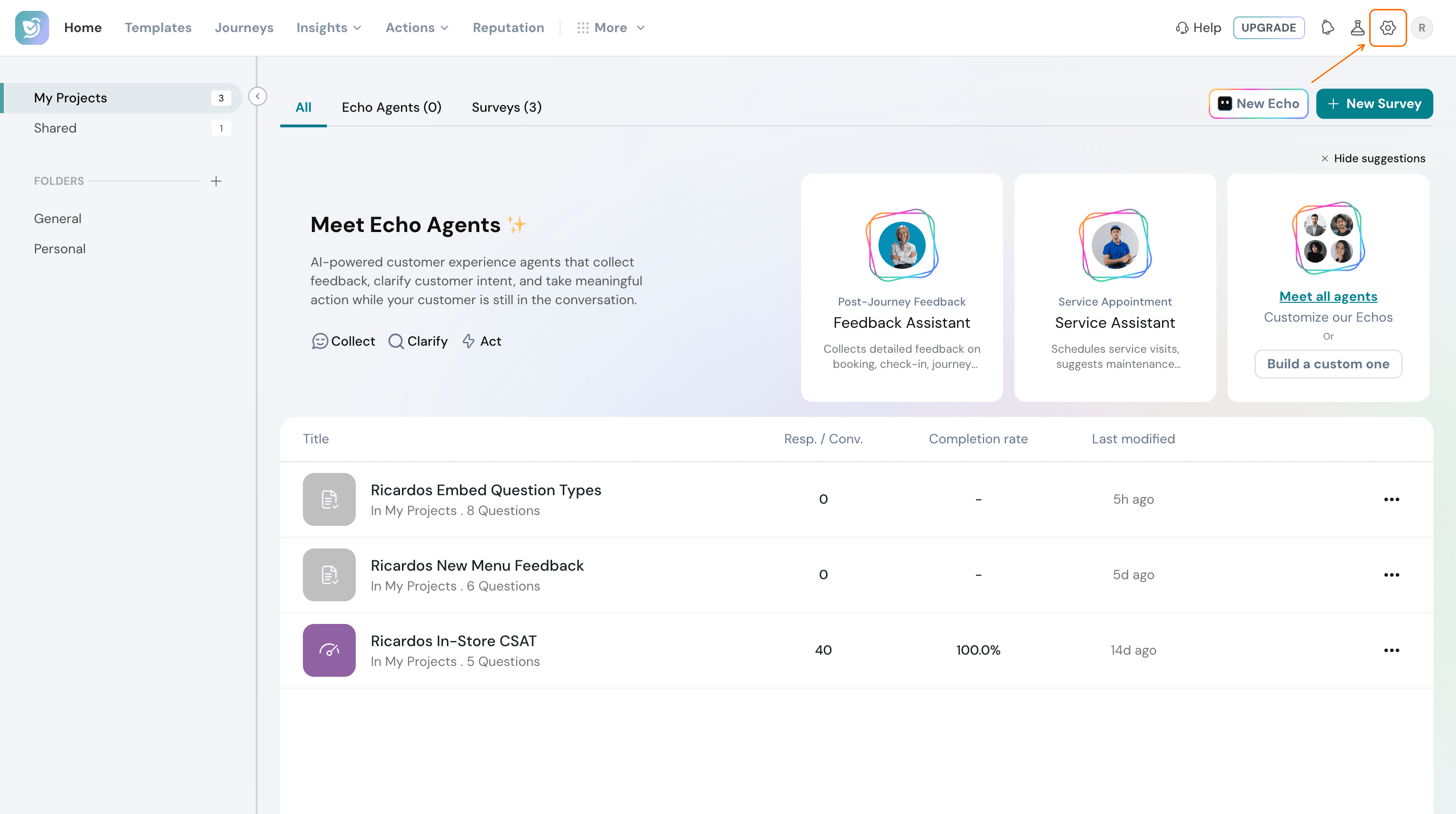Image resolution: width=1456 pixels, height=814 pixels.
Task: Click the New Echo button
Action: click(x=1259, y=104)
